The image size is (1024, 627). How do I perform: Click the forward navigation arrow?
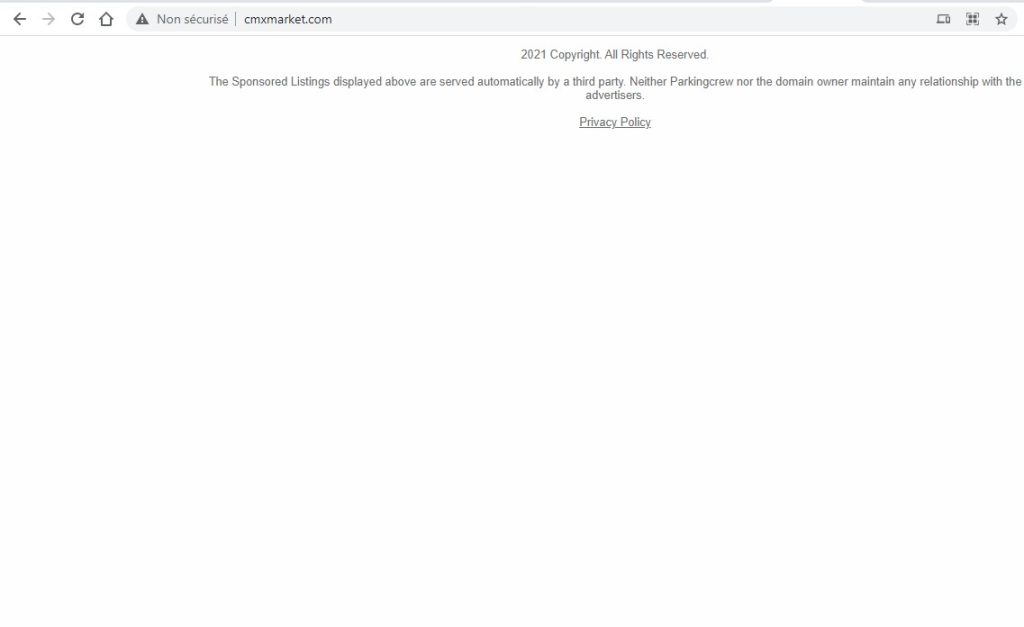[x=48, y=20]
